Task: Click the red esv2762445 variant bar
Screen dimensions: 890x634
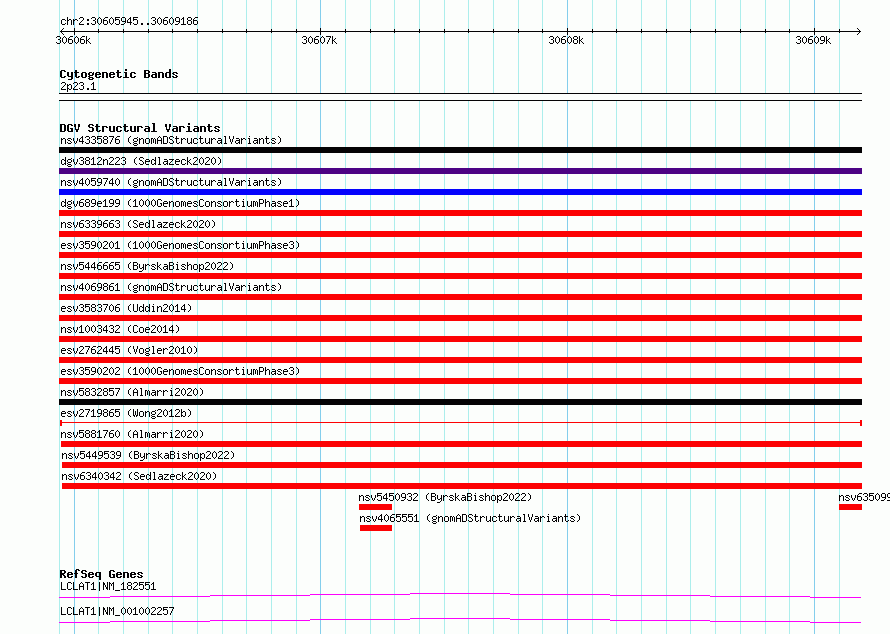Action: (x=460, y=360)
